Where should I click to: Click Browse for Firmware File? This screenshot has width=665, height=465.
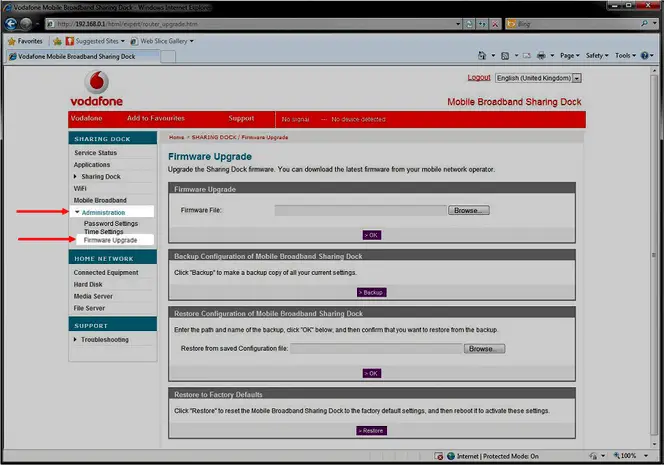(469, 210)
